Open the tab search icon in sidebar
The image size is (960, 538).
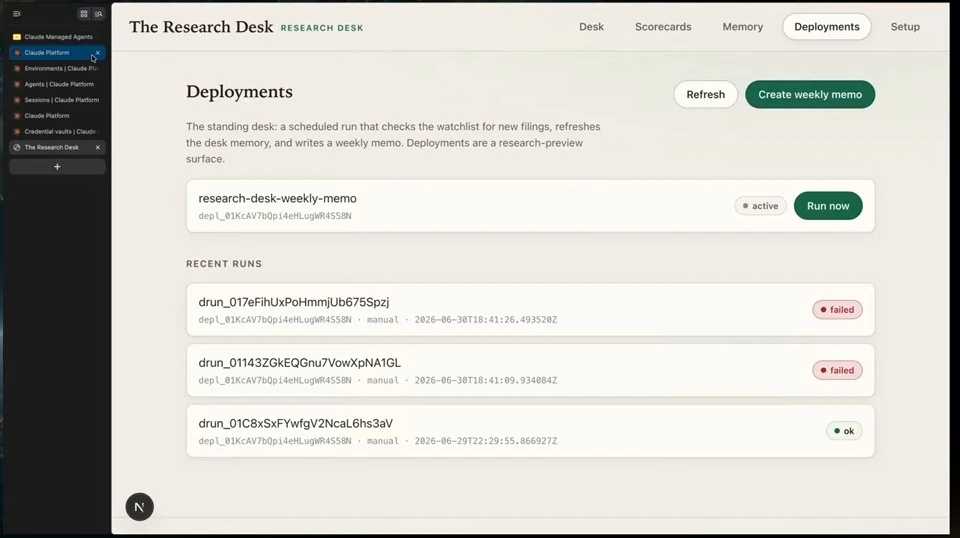[99, 13]
